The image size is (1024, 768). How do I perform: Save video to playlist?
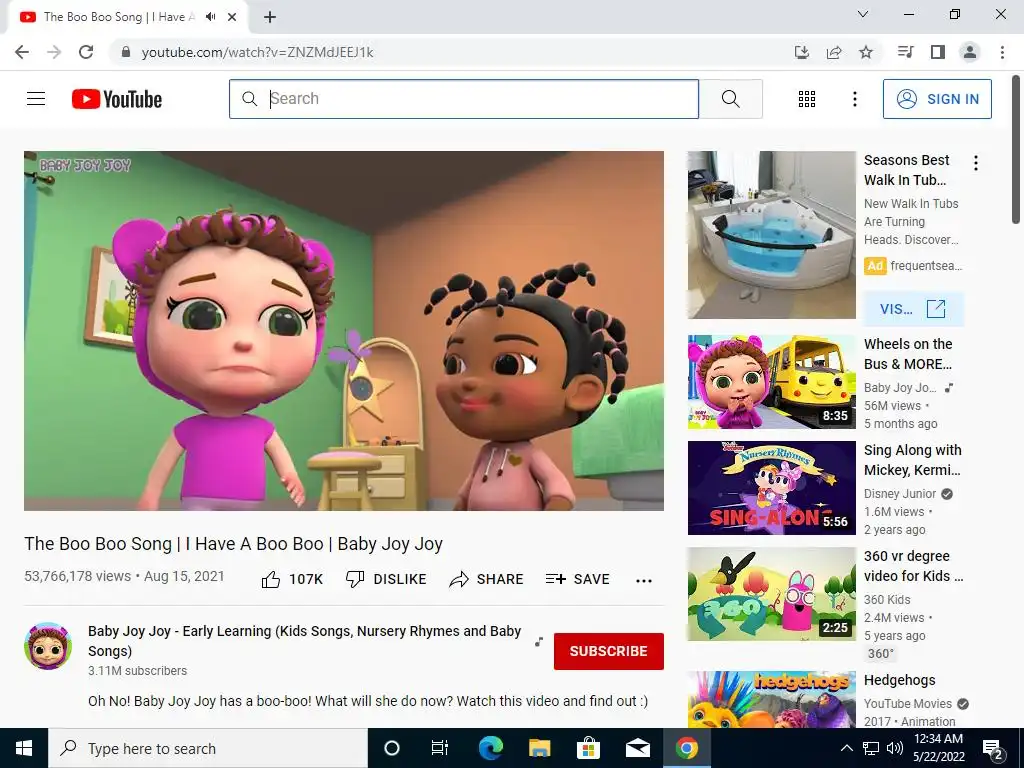[x=578, y=579]
